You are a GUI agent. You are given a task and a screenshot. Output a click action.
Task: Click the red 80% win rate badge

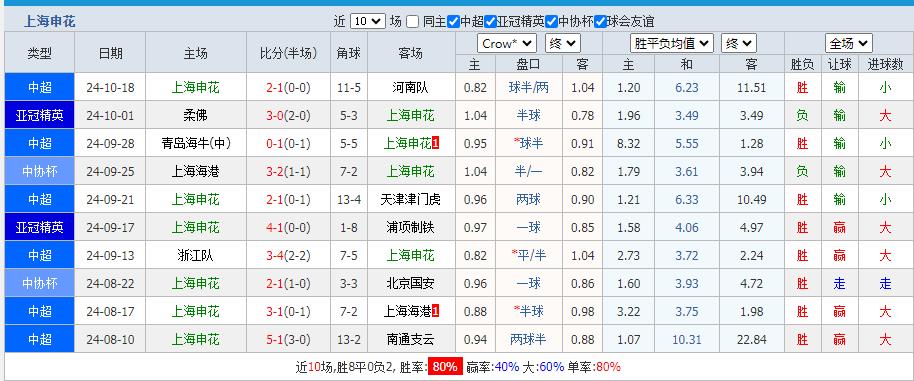[446, 367]
